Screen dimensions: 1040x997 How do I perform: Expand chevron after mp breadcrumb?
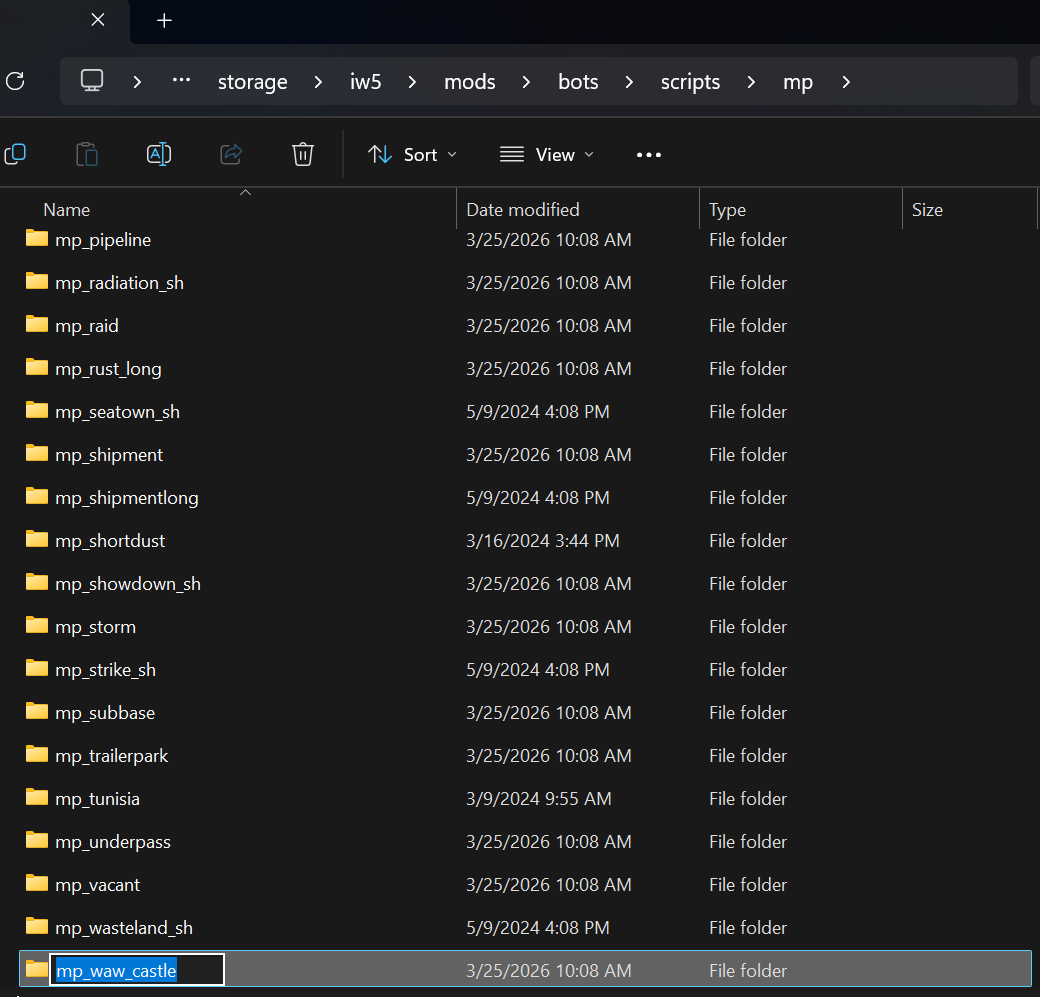click(x=846, y=82)
